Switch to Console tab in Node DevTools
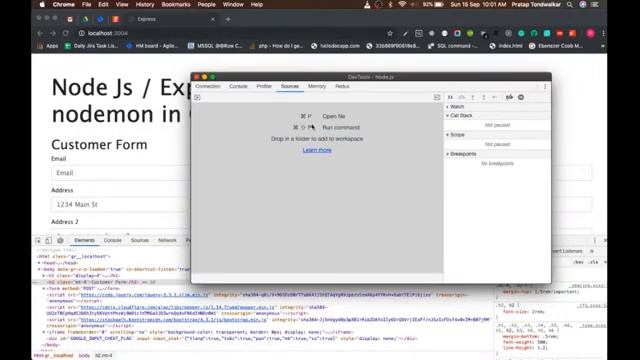 point(238,86)
